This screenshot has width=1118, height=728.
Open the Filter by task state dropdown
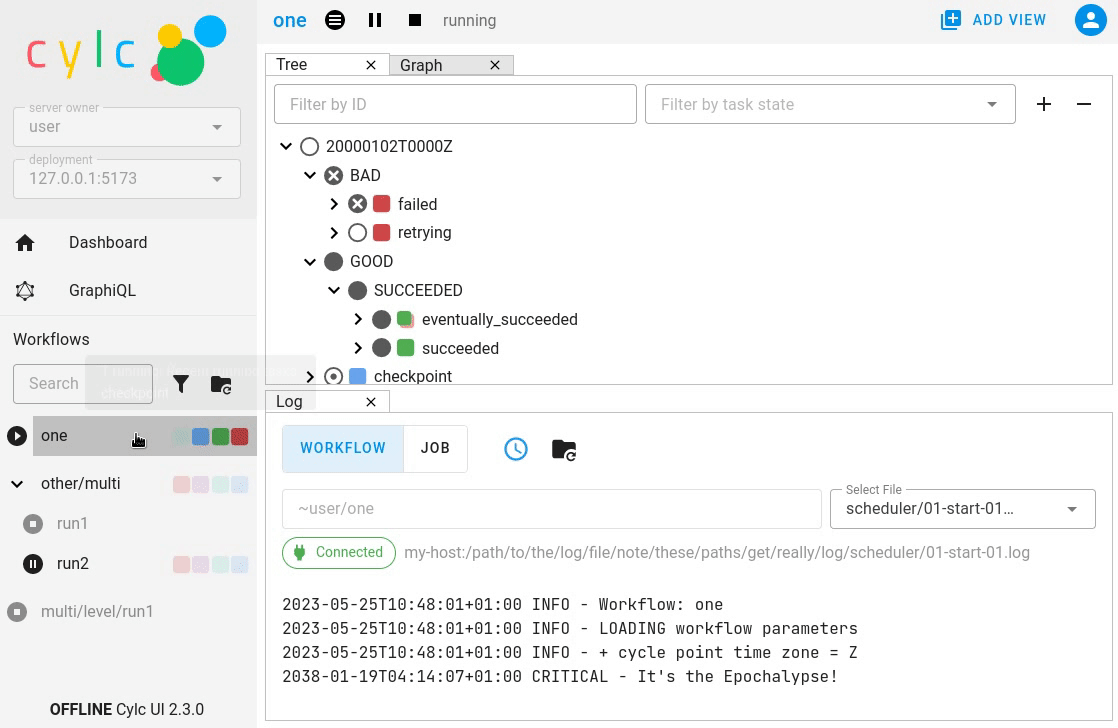coord(830,104)
